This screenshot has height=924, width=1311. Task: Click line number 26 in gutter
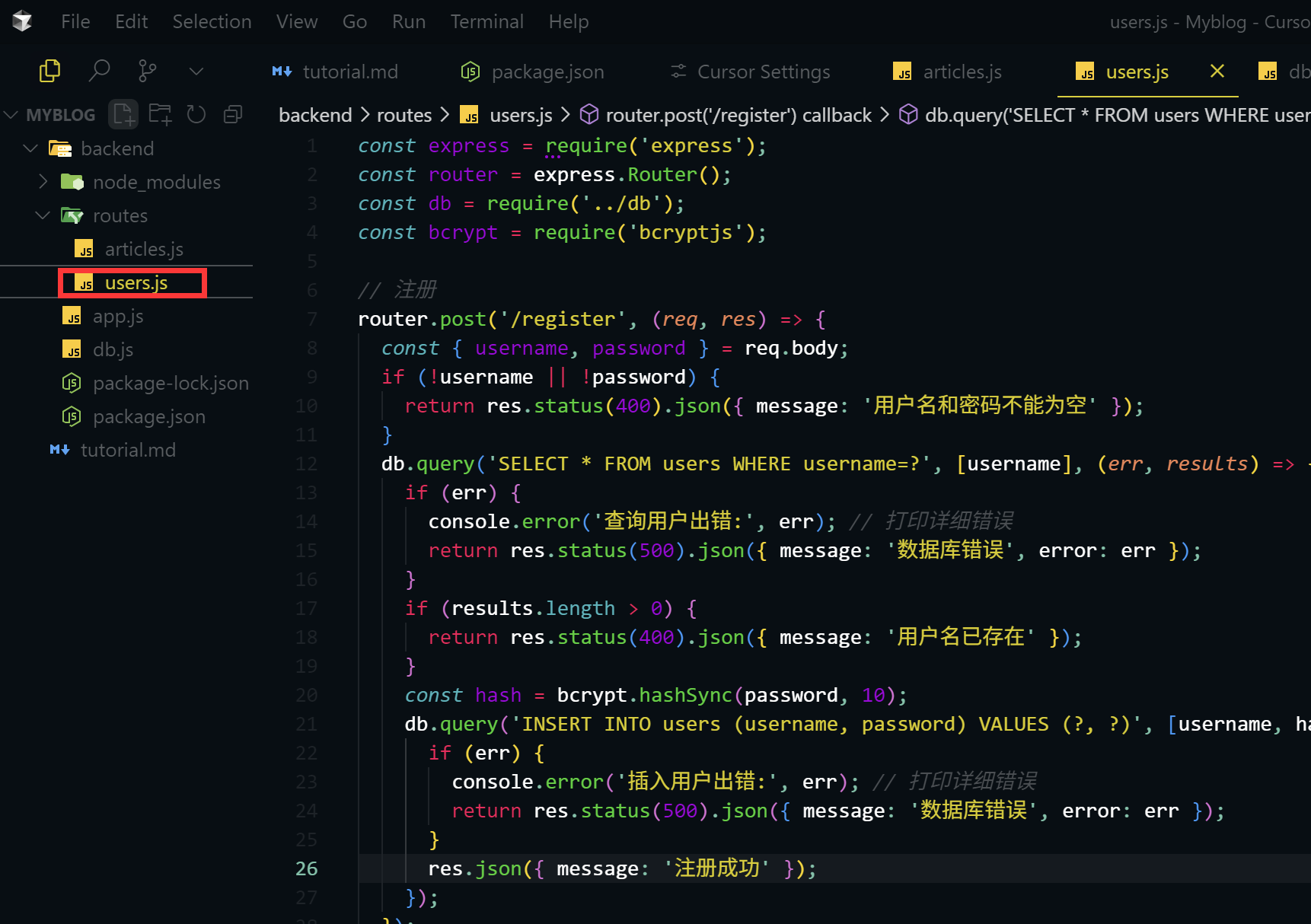click(307, 868)
